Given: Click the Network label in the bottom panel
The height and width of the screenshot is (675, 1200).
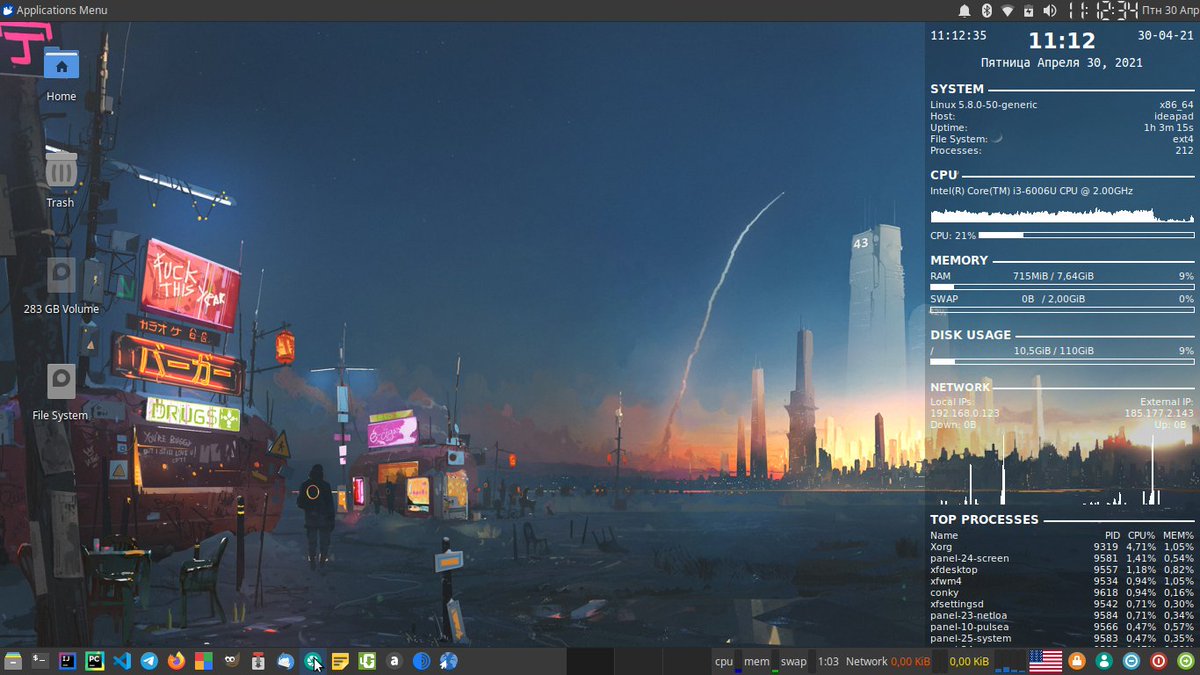Looking at the screenshot, I should (x=866, y=661).
